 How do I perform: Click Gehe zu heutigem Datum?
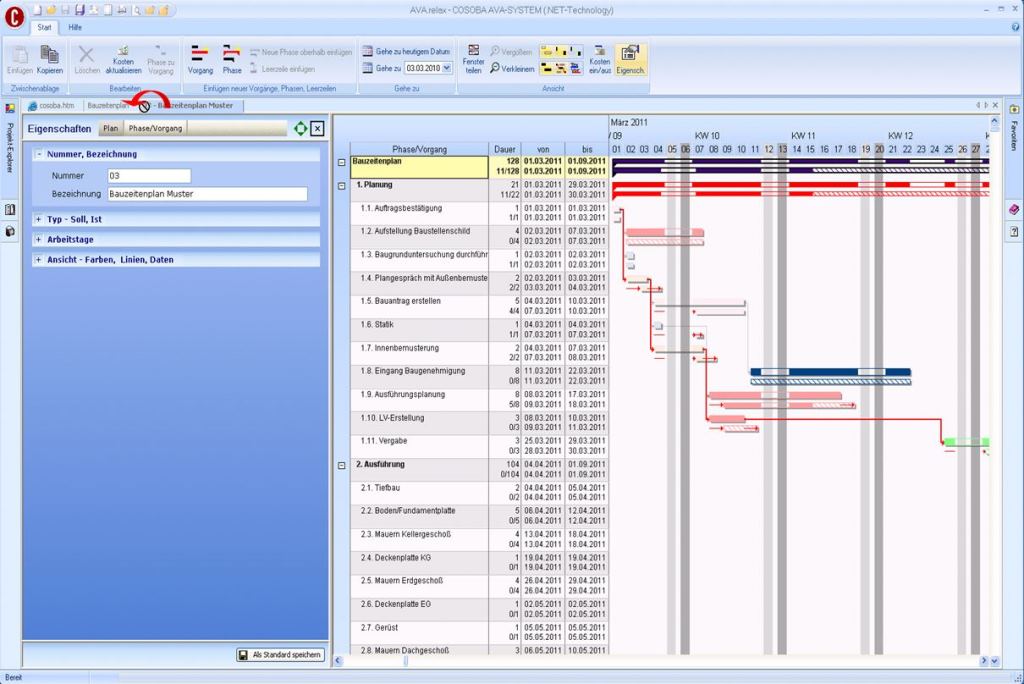coord(406,51)
